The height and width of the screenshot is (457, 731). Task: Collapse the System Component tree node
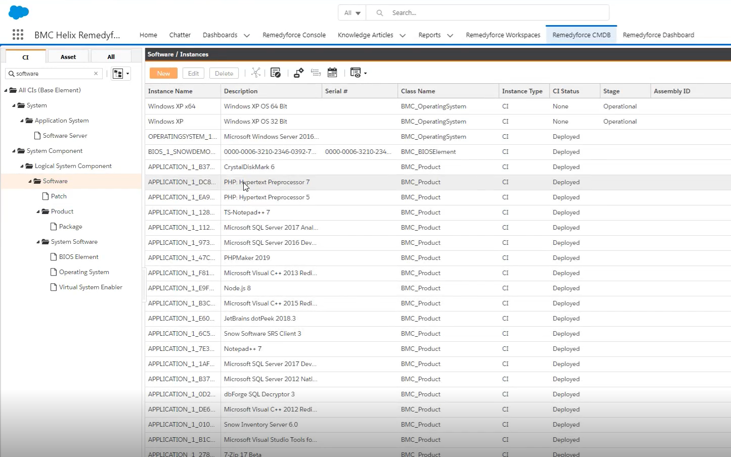pos(14,151)
